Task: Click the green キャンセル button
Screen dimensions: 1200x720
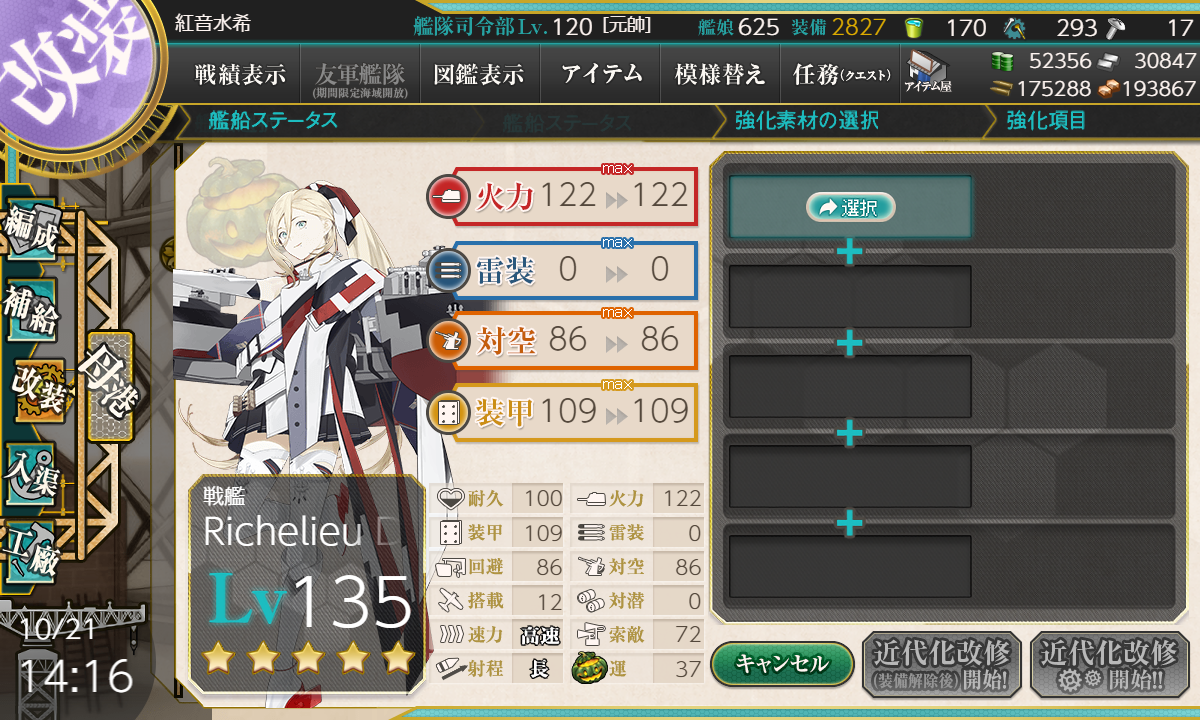Action: pos(782,662)
